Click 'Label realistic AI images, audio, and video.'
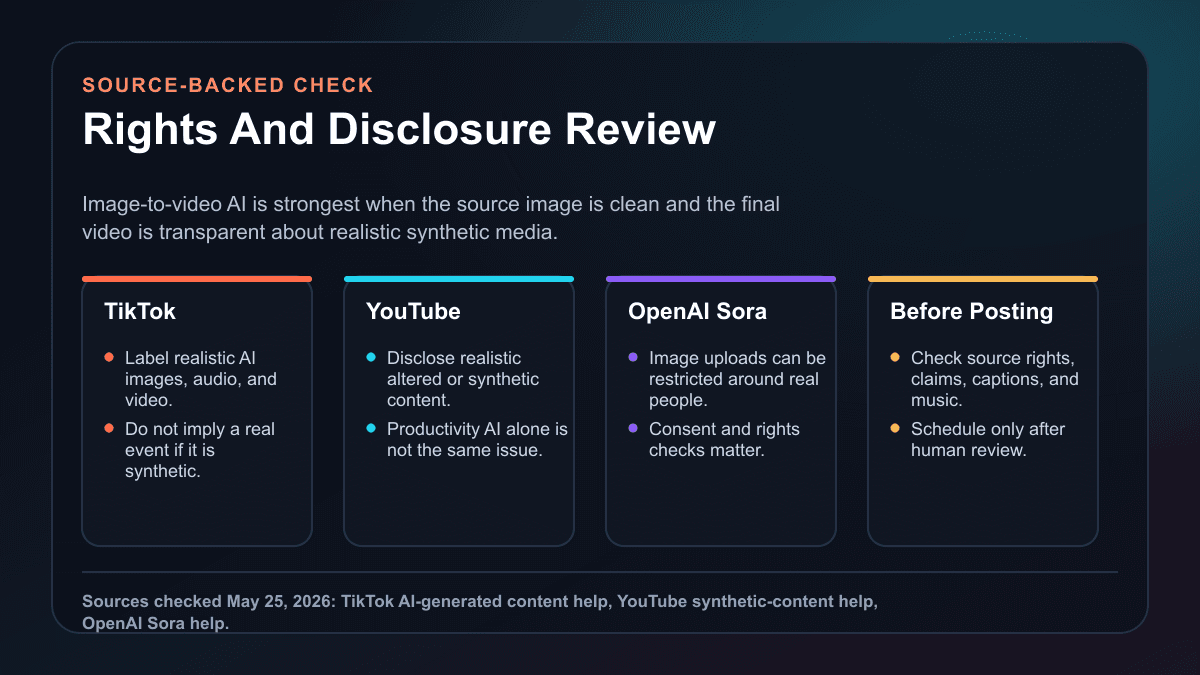Viewport: 1200px width, 675px height. click(200, 379)
